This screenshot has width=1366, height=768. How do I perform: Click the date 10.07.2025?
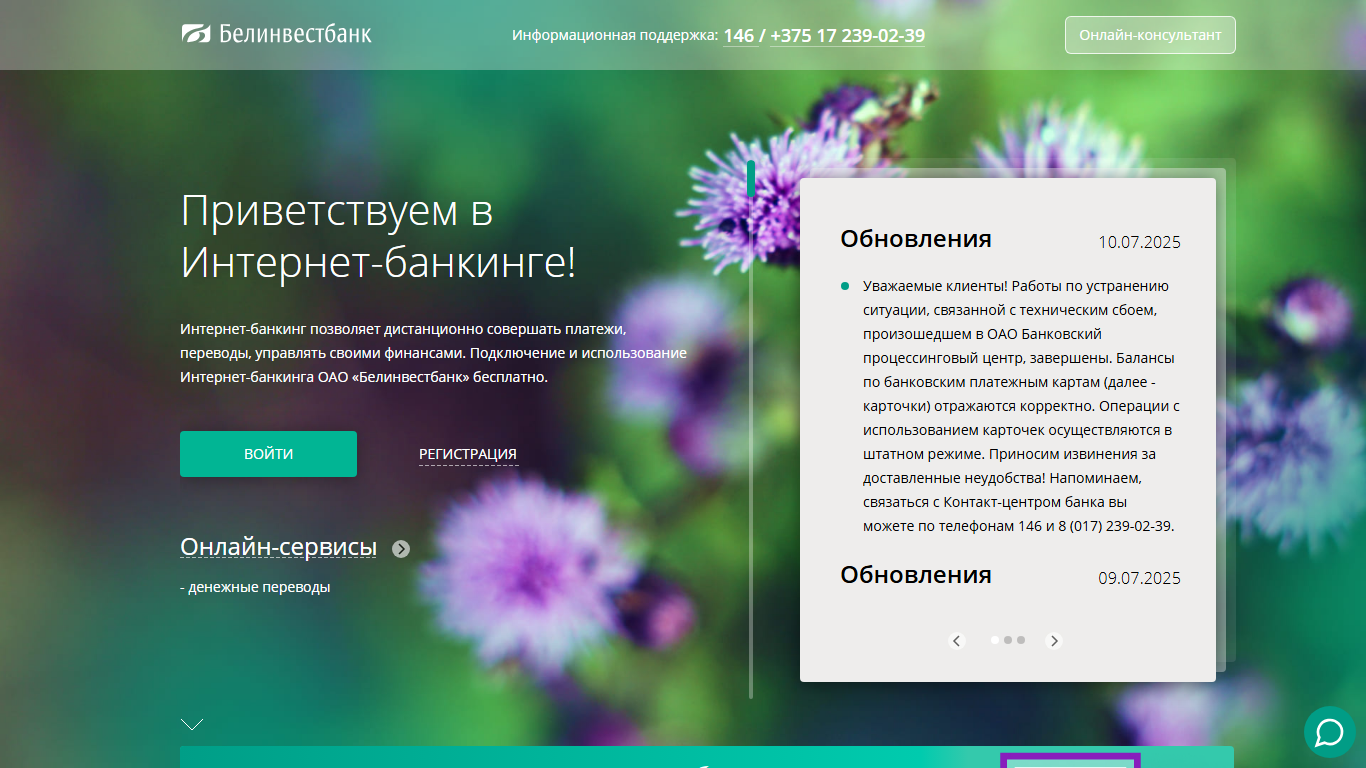click(x=1139, y=242)
